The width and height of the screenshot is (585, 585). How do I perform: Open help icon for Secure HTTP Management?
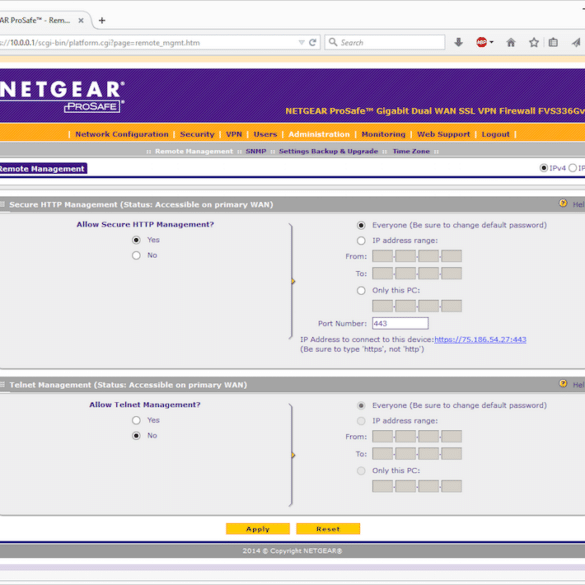click(x=563, y=203)
